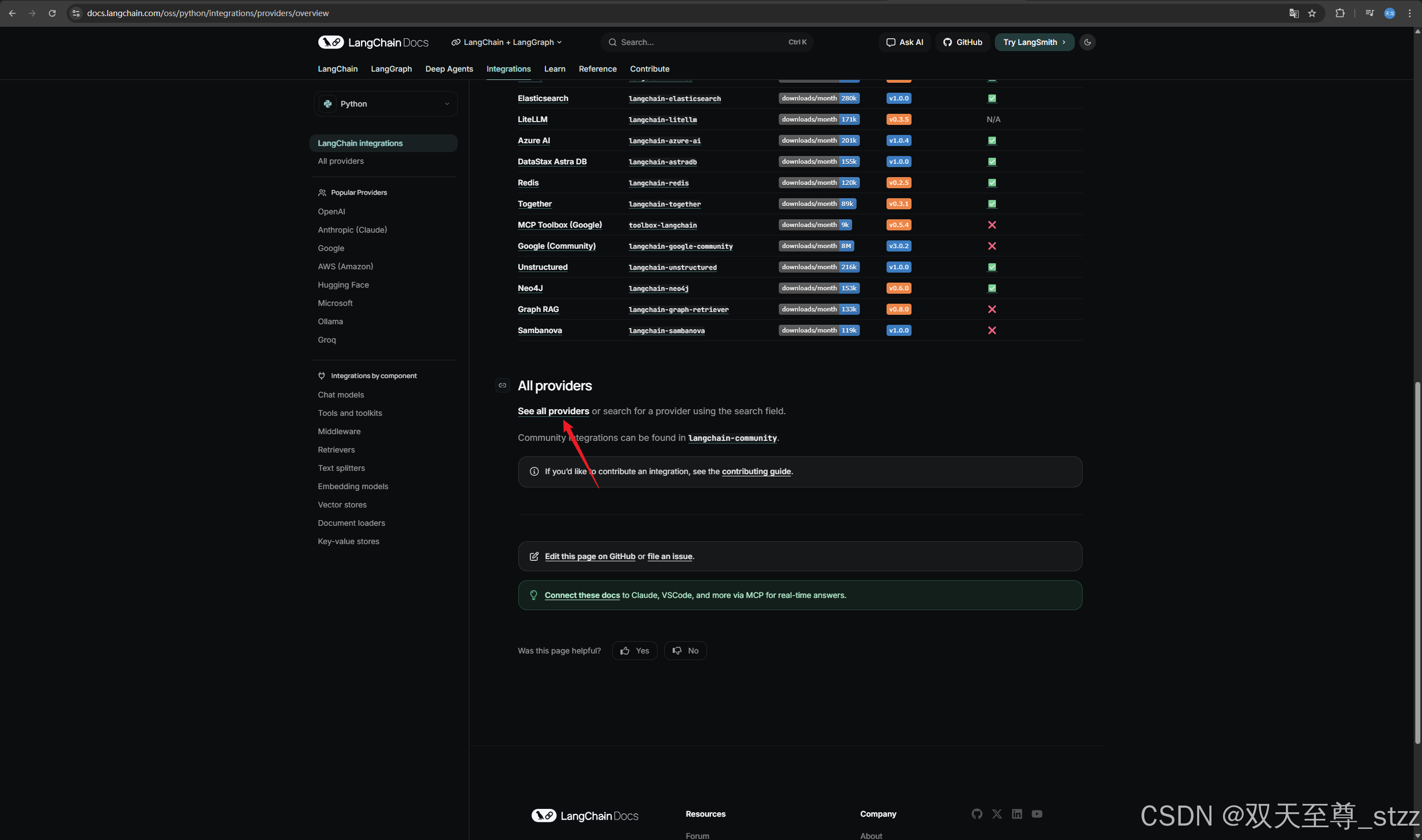Open the YouTube icon in the footer

point(1037,814)
